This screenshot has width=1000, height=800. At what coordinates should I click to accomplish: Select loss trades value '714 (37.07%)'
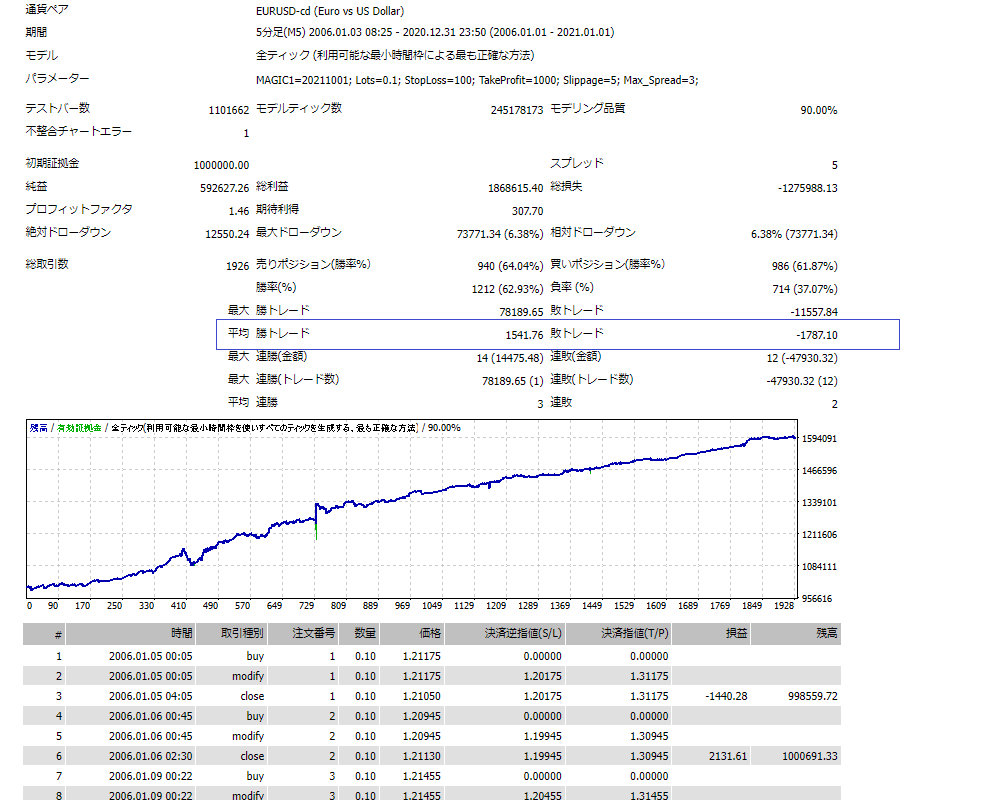click(805, 288)
